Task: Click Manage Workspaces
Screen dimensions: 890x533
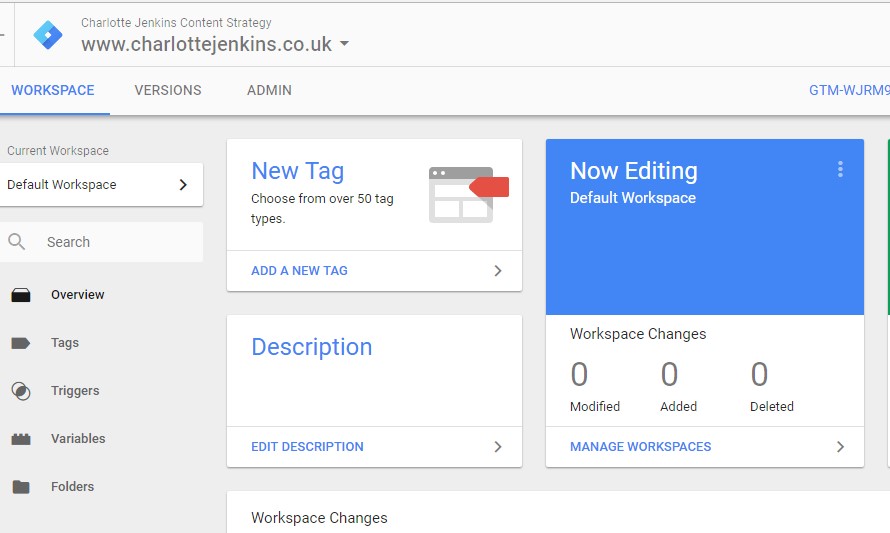Action: 641,447
